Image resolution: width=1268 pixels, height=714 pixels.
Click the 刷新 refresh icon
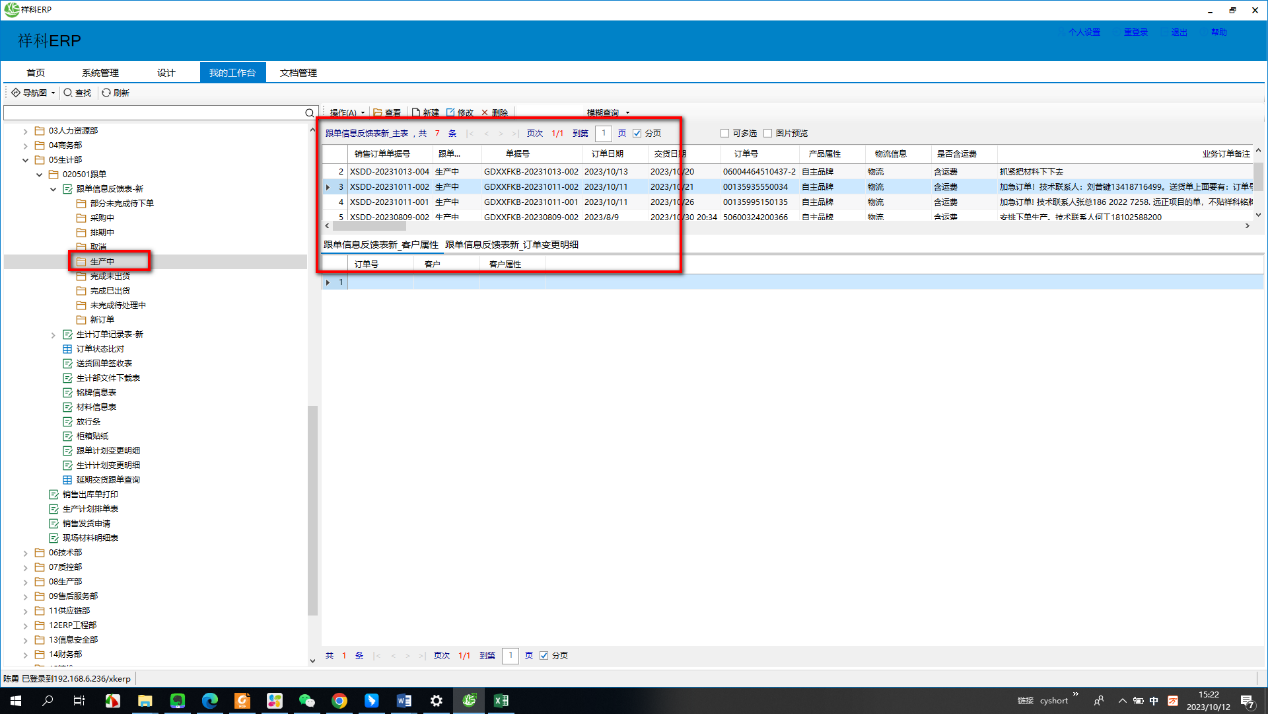[106, 93]
